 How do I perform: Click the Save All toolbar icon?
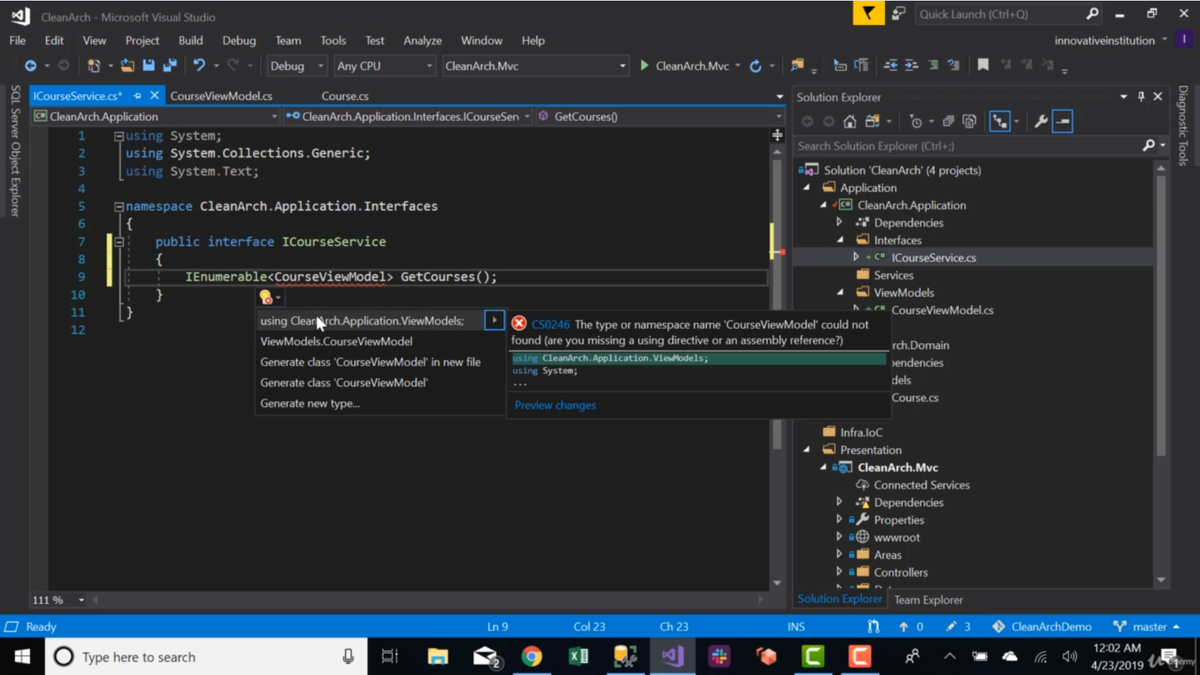170,66
